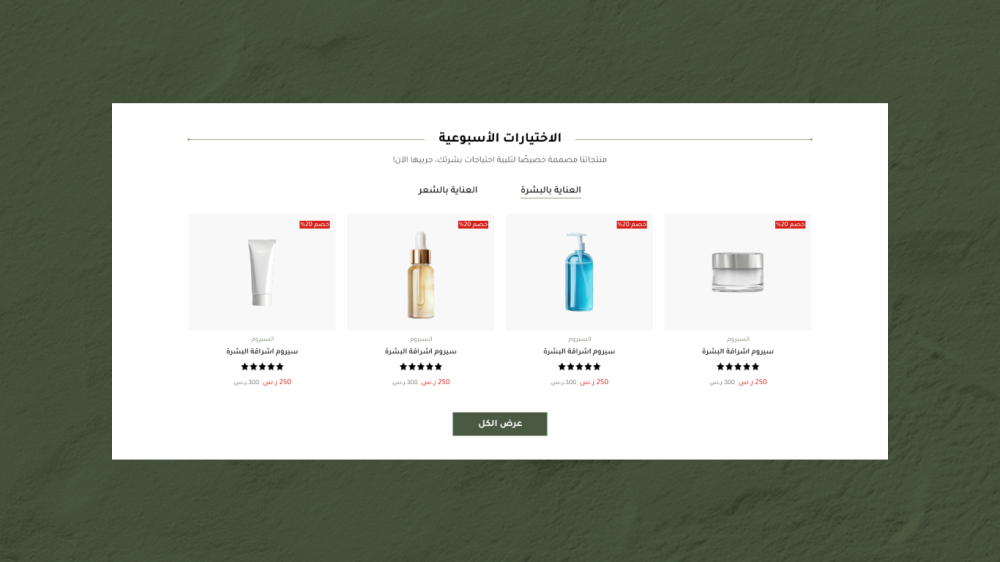1000x562 pixels.
Task: Click السيروم category label under tube product
Action: [262, 339]
